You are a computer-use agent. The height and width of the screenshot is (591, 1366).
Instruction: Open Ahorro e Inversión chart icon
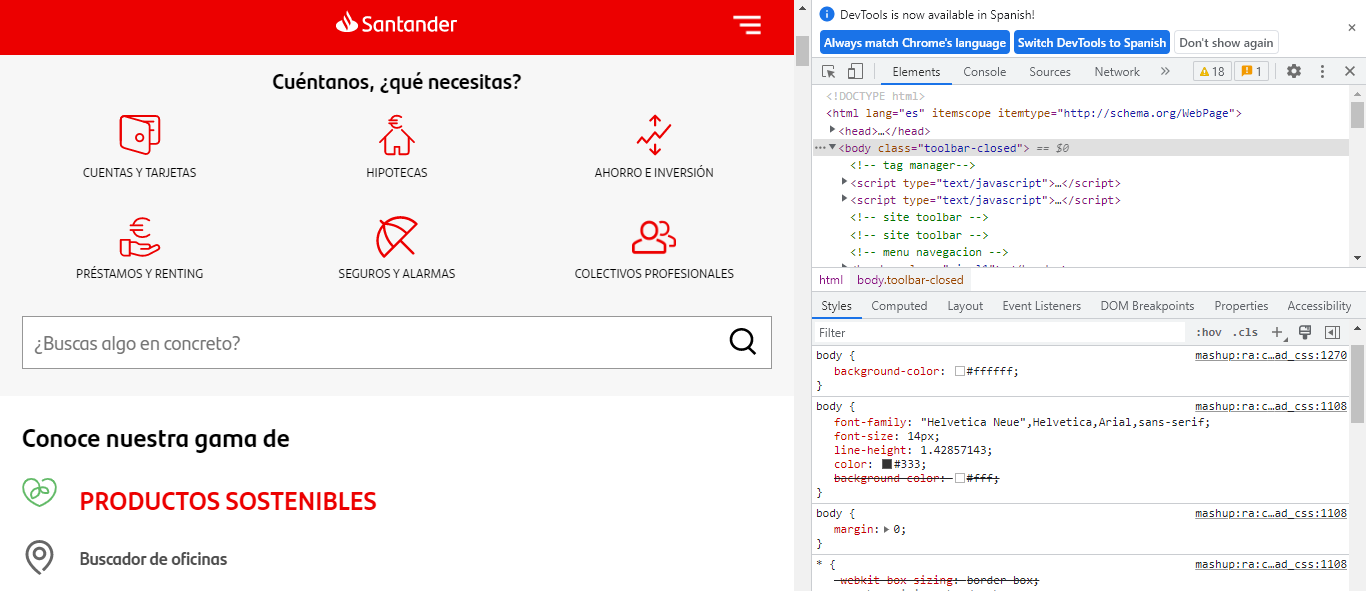[x=654, y=135]
